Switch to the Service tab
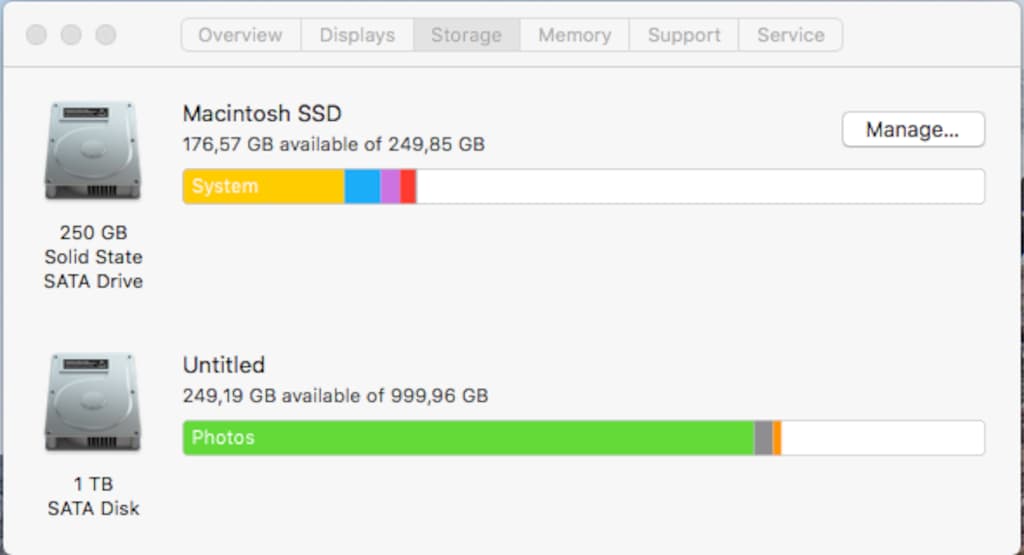The image size is (1024, 555). (x=790, y=35)
